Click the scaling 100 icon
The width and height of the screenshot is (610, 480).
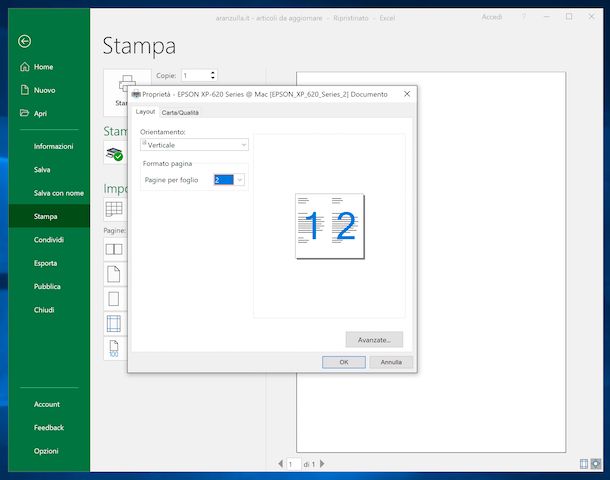tap(114, 348)
